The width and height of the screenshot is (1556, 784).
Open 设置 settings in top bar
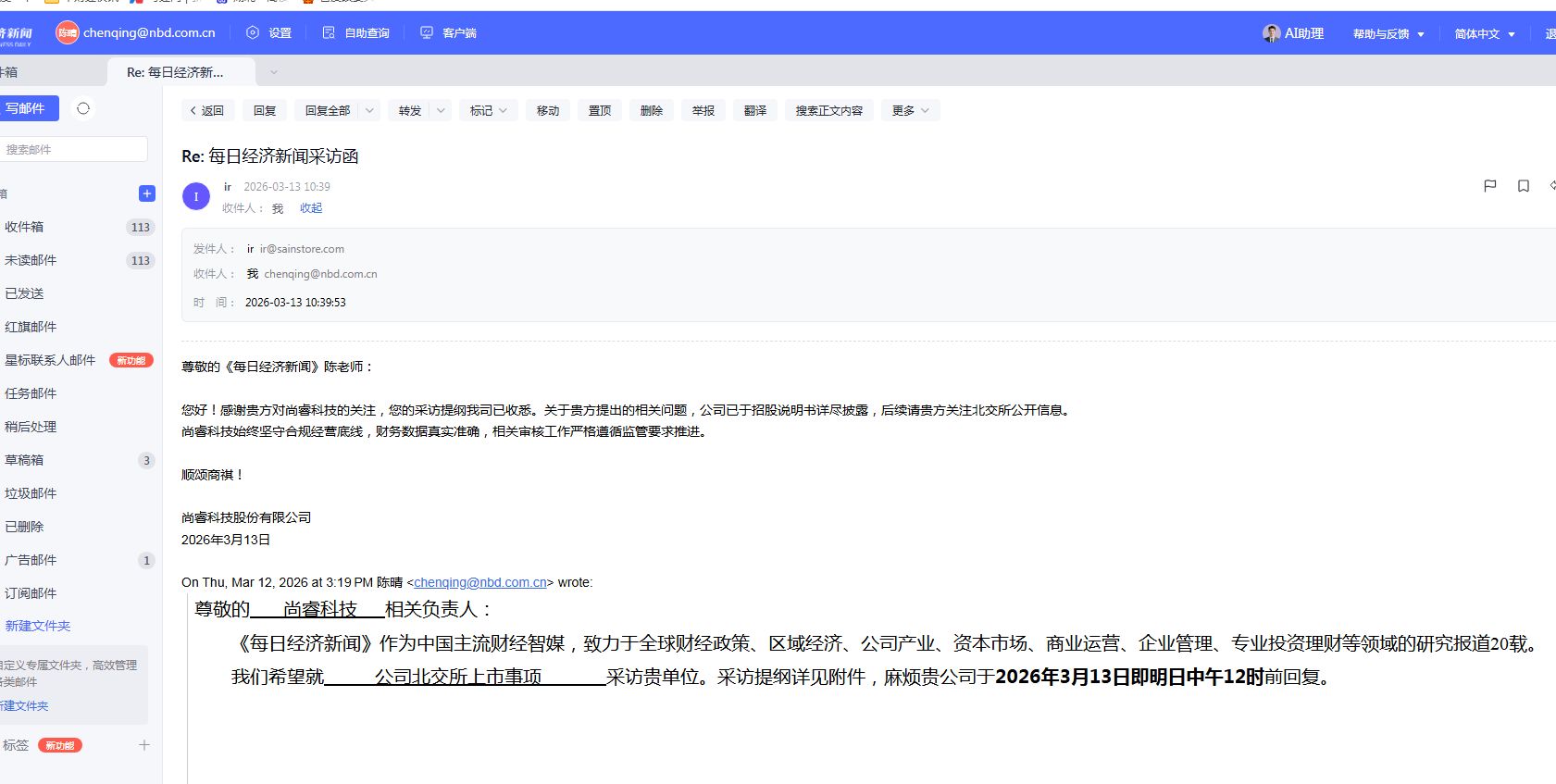[268, 33]
